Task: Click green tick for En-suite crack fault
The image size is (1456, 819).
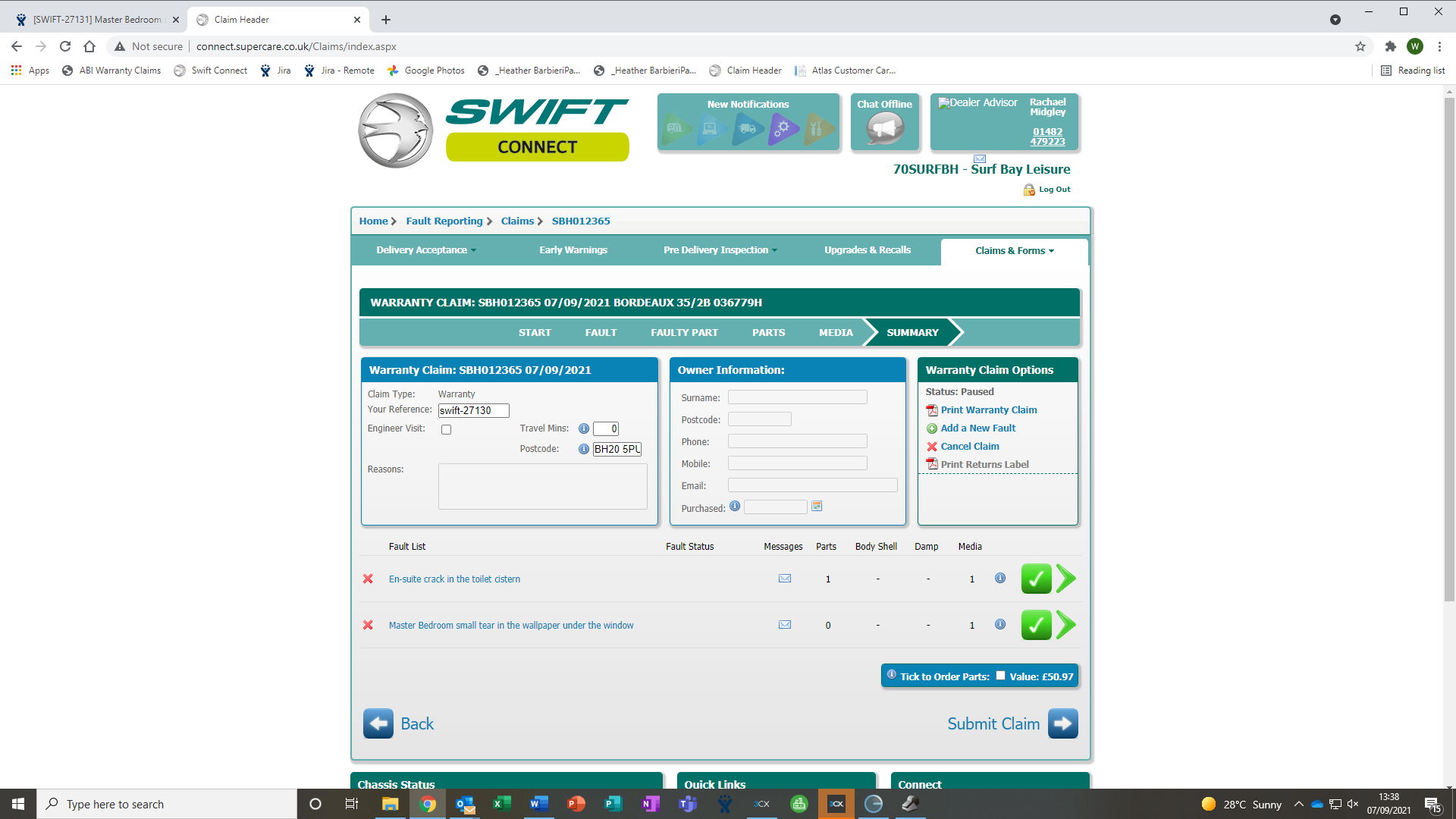Action: pyautogui.click(x=1036, y=579)
